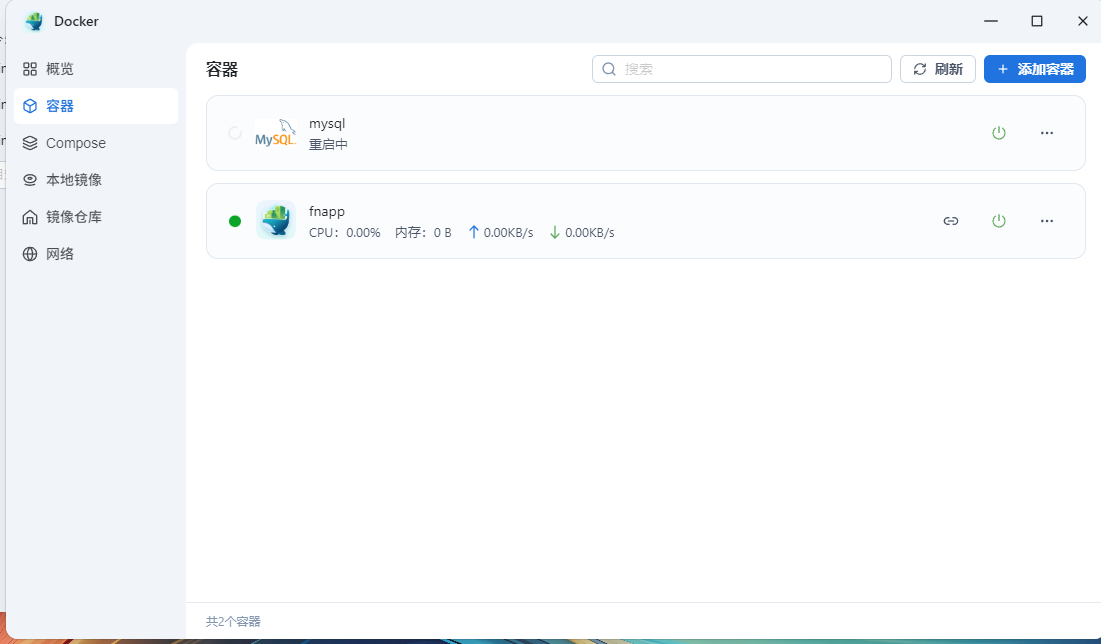
Task: Click the 镜像仓库 house icon
Action: point(29,217)
